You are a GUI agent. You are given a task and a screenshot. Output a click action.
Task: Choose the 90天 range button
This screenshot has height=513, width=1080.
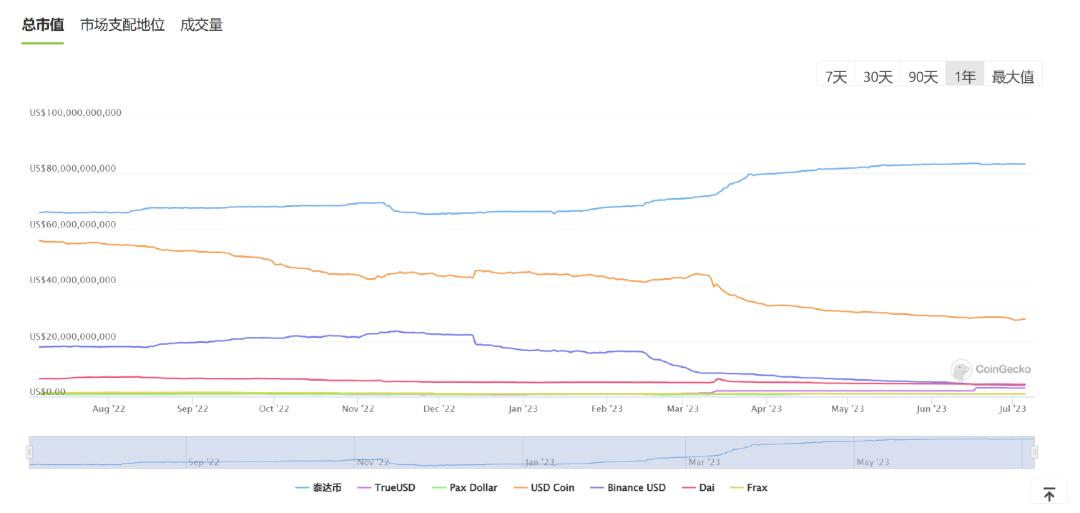923,76
